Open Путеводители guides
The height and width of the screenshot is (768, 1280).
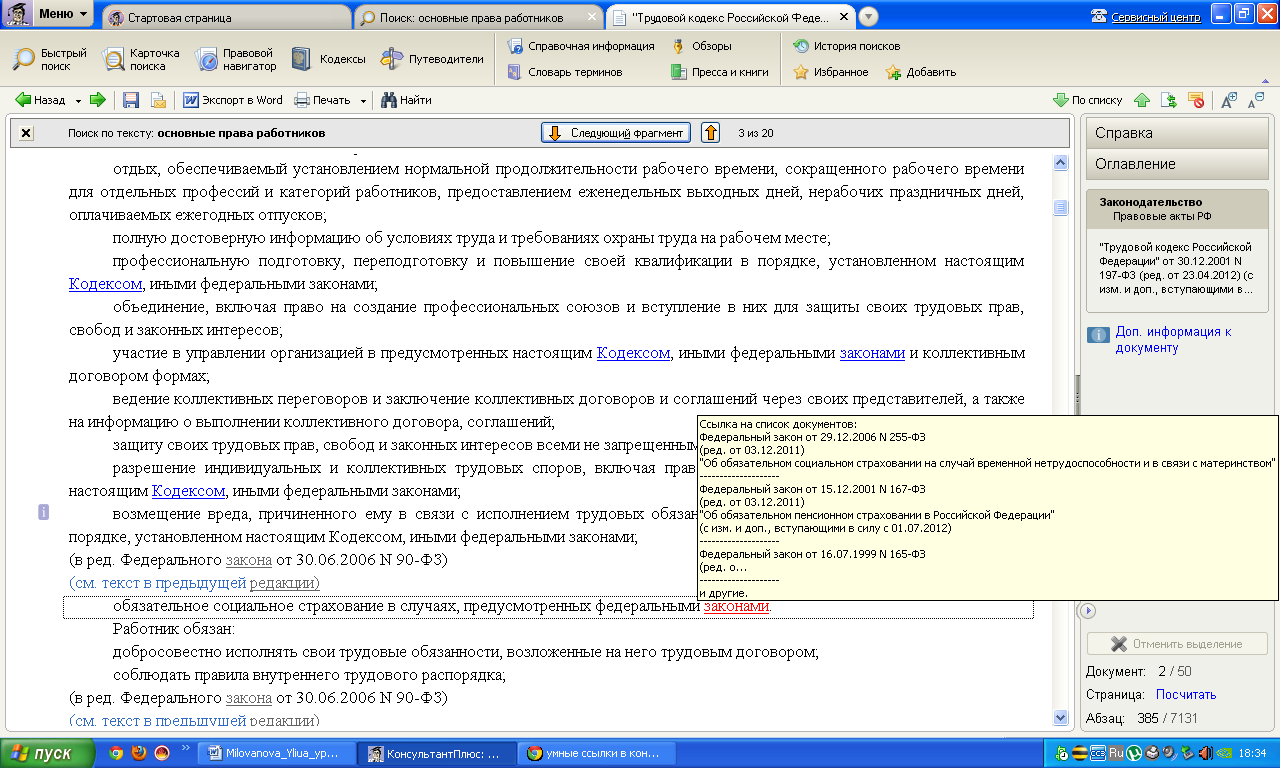click(432, 59)
